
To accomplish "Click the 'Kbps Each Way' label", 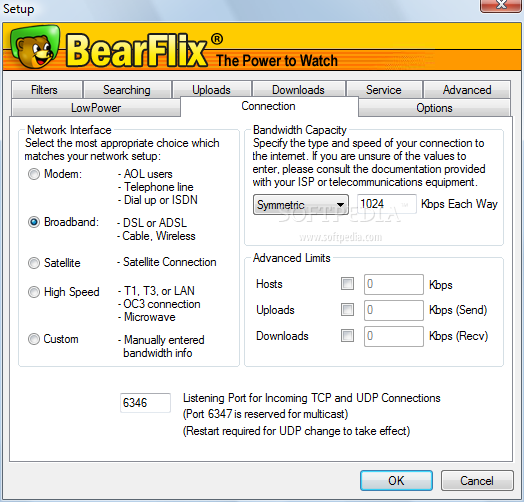I will (459, 204).
